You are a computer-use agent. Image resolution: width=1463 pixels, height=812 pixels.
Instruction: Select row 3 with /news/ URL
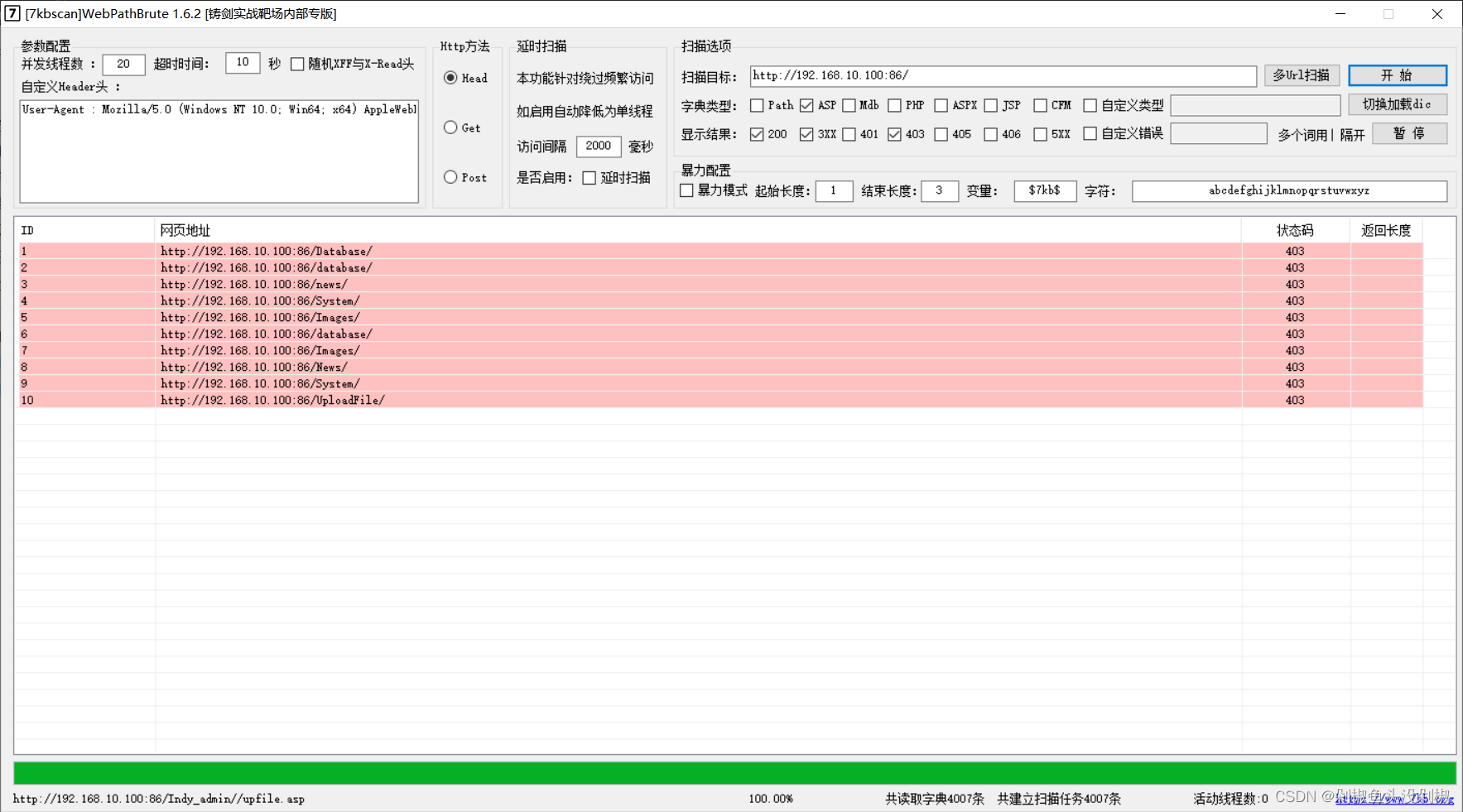point(720,284)
